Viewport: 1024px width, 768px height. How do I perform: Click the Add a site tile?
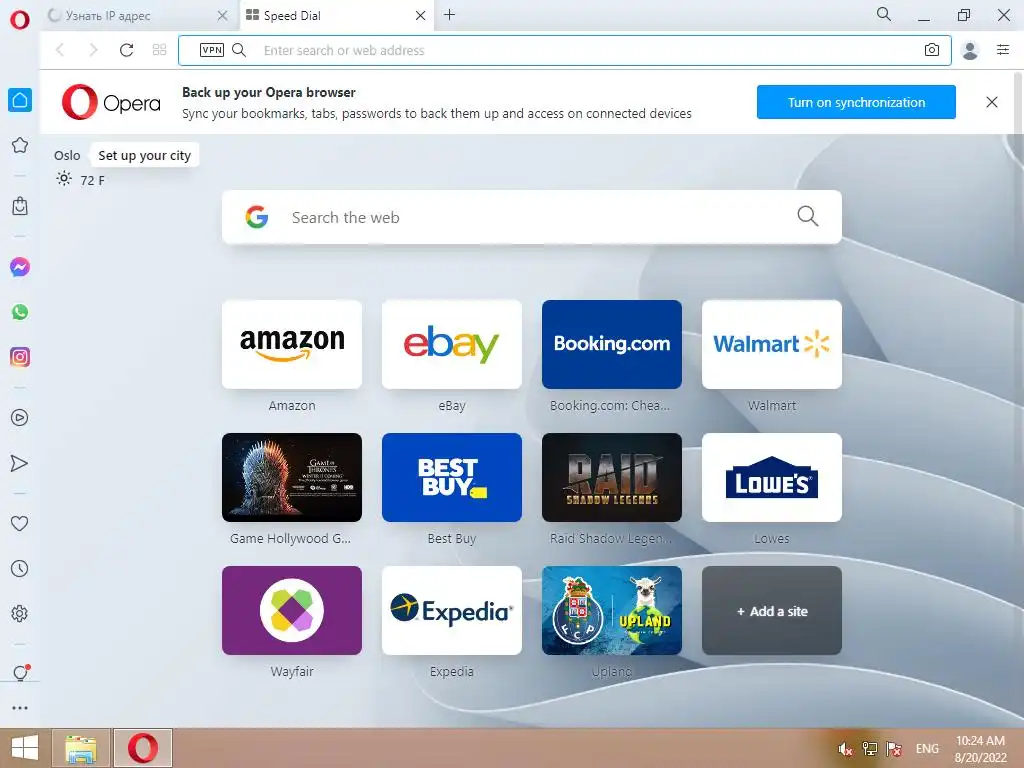[772, 611]
